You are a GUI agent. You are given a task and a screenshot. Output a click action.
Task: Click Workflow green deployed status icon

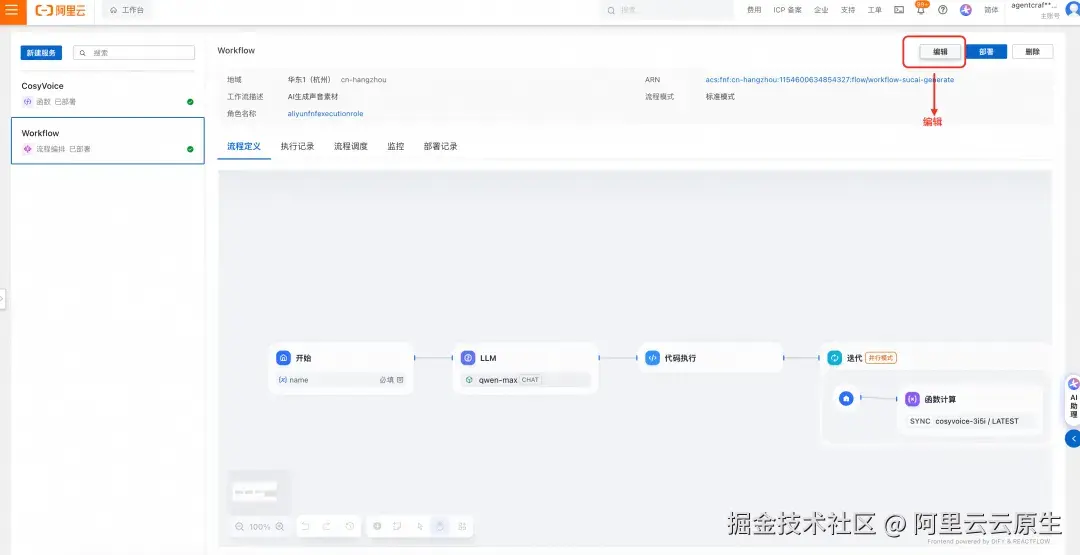[190, 149]
